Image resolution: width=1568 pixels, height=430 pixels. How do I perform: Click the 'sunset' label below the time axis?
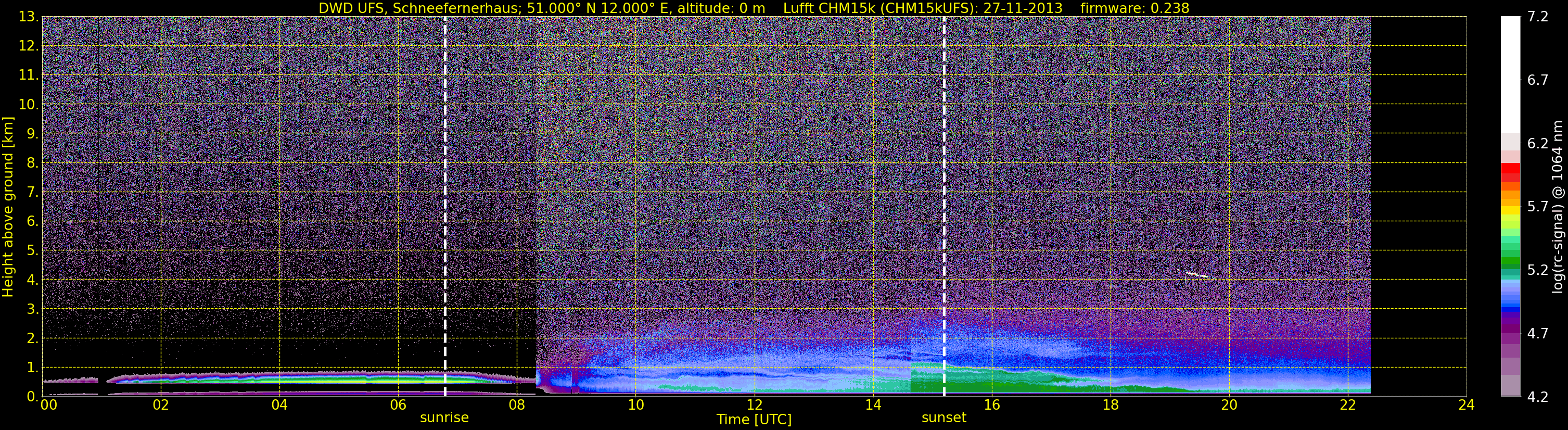click(x=944, y=418)
